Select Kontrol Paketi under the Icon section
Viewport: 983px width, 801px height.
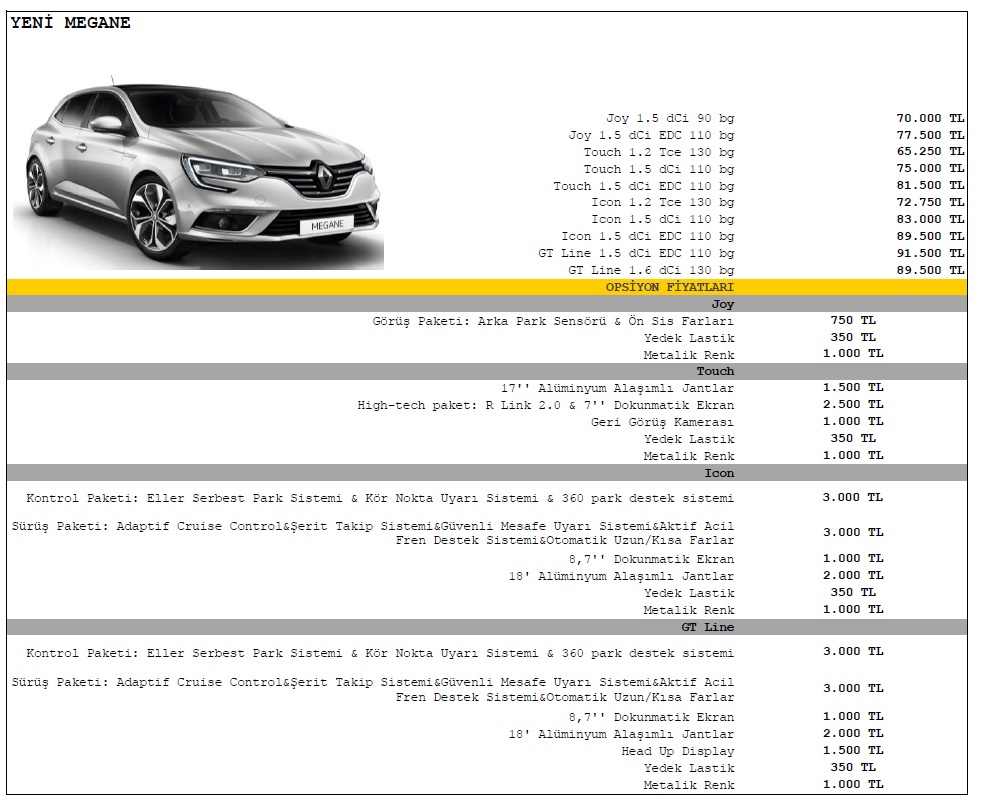click(x=380, y=499)
